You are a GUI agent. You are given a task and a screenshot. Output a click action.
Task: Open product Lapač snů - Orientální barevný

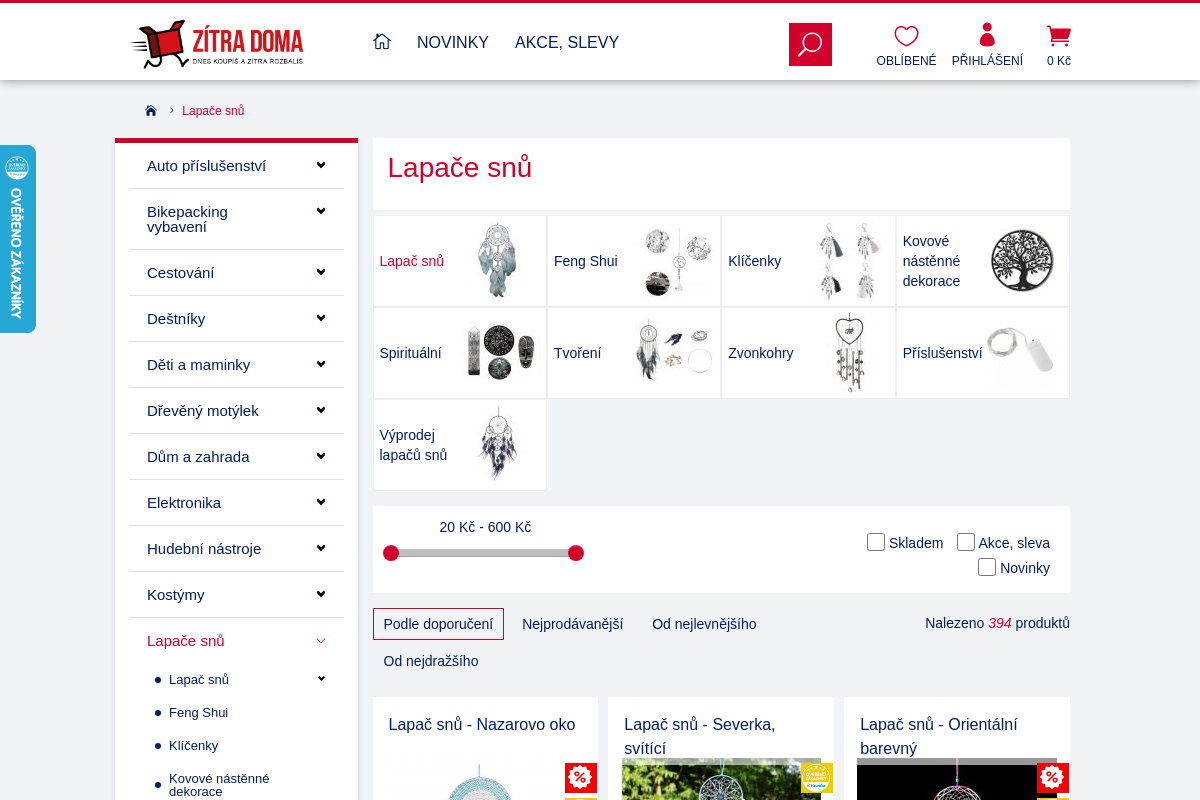pyautogui.click(x=939, y=736)
